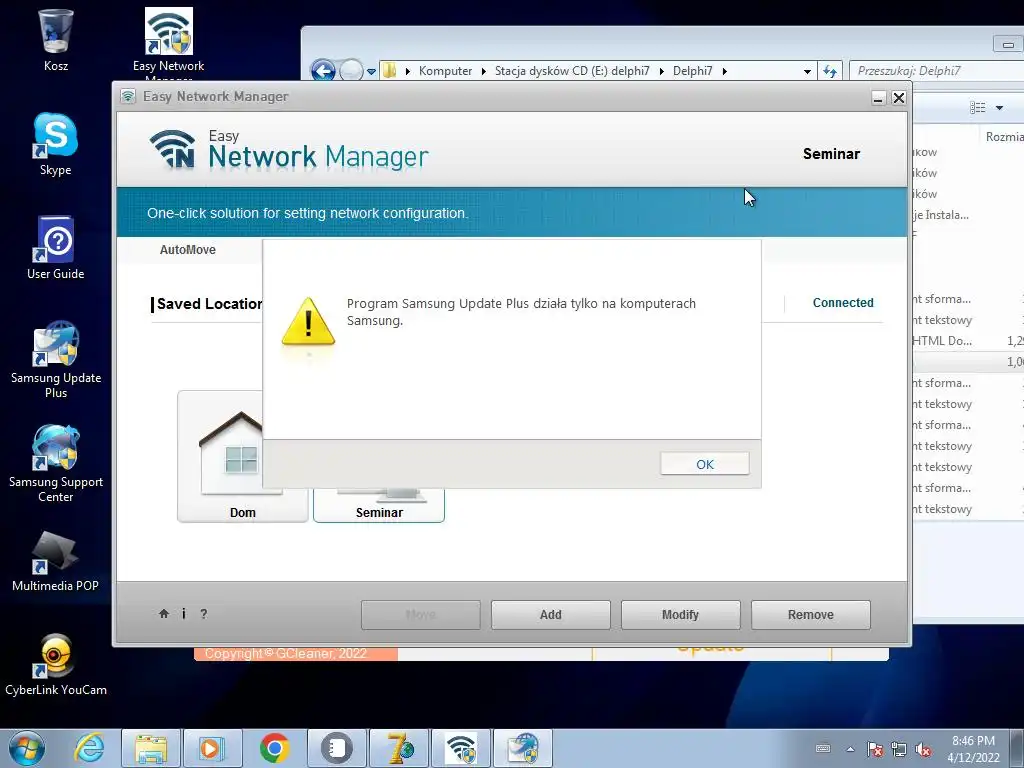Open help question mark icon in footer
The image size is (1024, 768).
coord(204,613)
